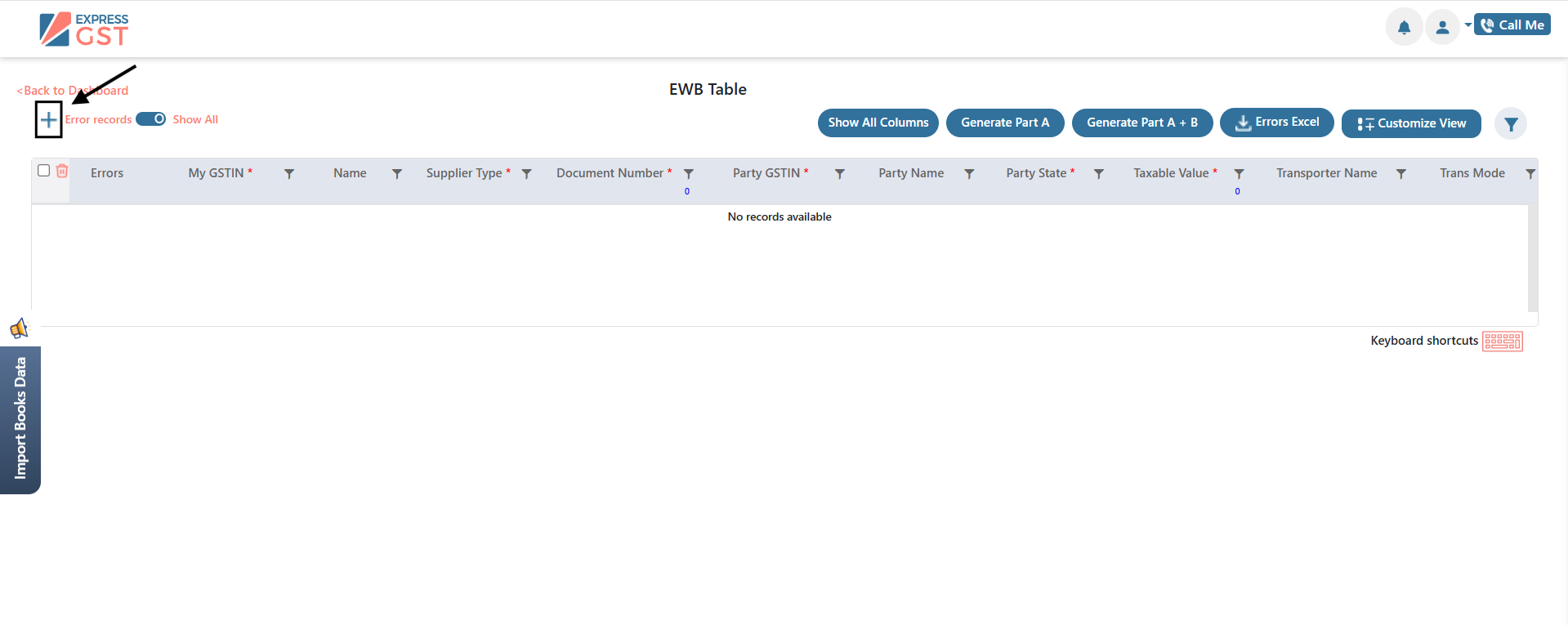Click the plus icon to add record
The height and width of the screenshot is (625, 1568).
[49, 120]
